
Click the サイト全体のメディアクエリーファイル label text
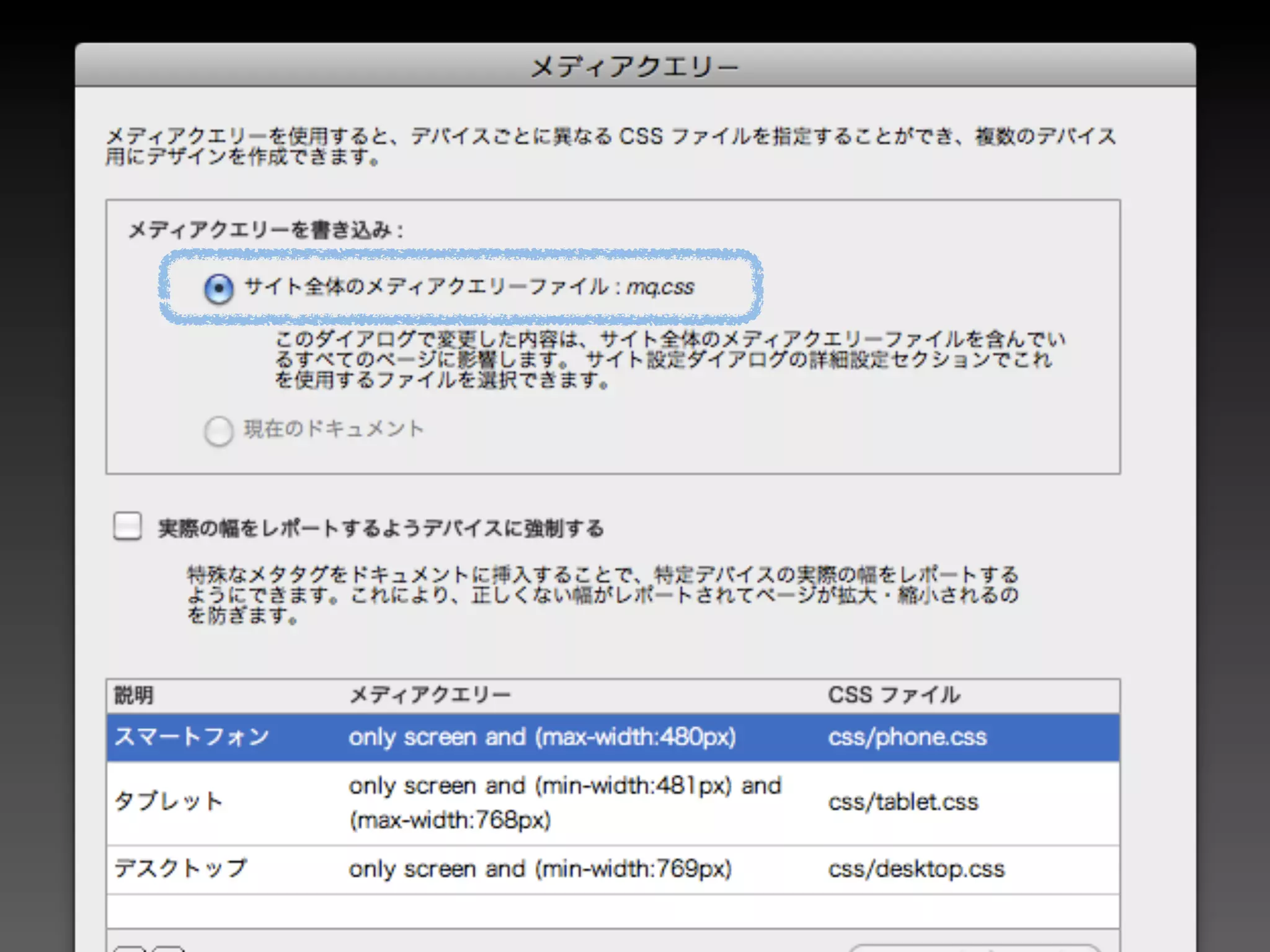tap(469, 287)
